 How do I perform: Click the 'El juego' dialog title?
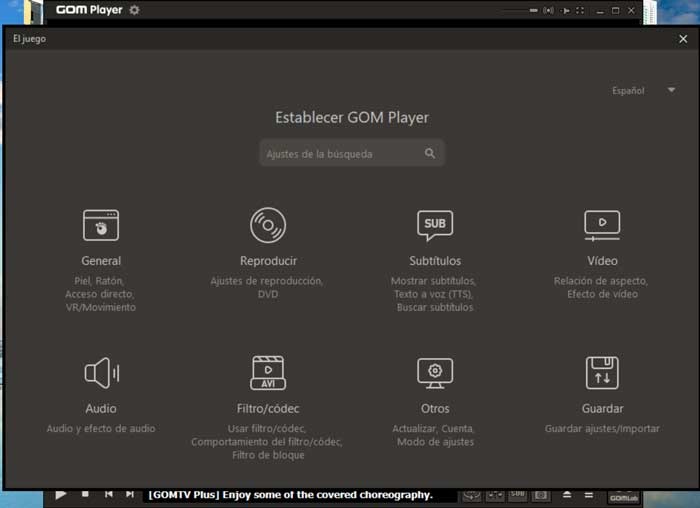pos(29,39)
